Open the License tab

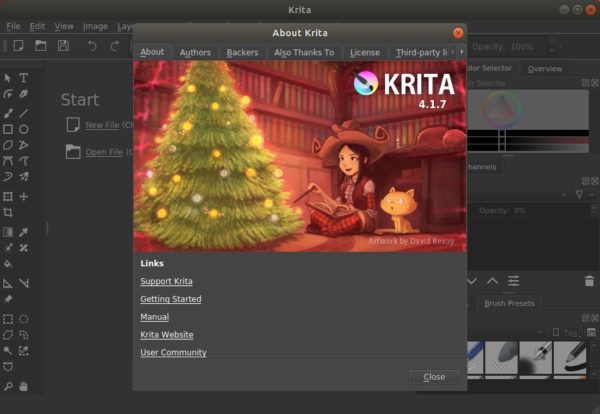point(365,52)
